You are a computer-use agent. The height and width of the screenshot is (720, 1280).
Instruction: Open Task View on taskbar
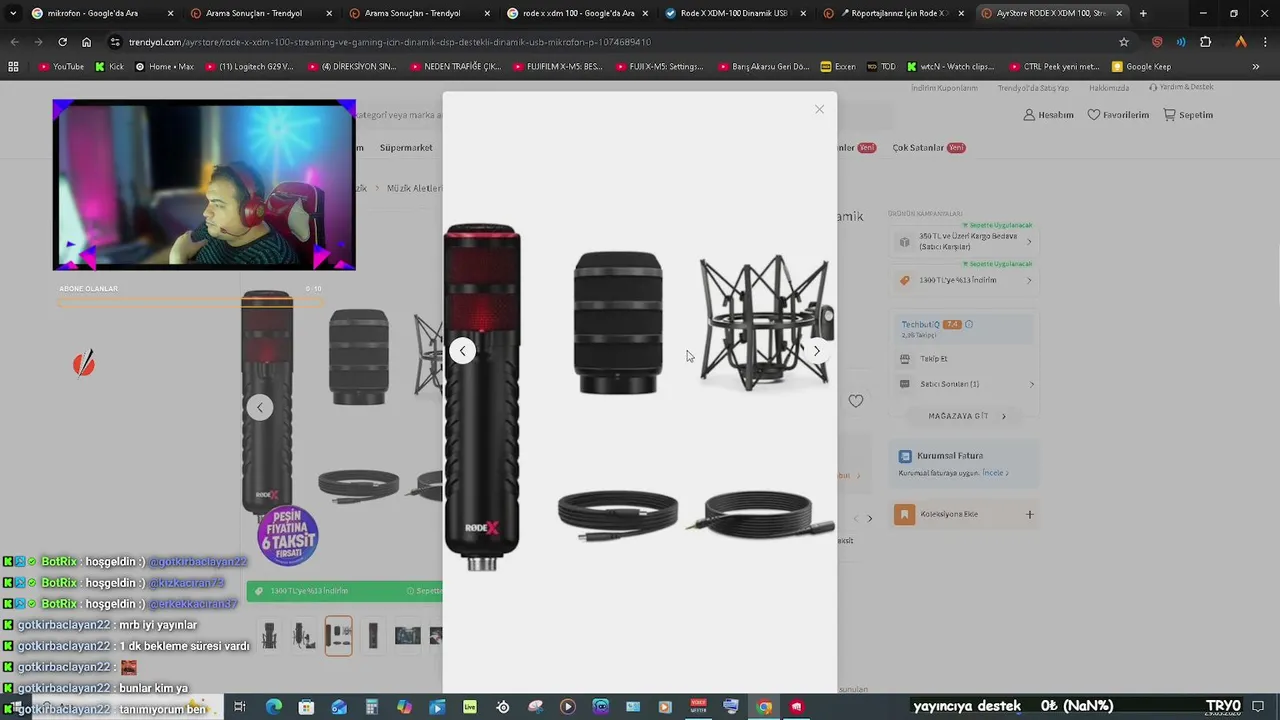tap(240, 707)
